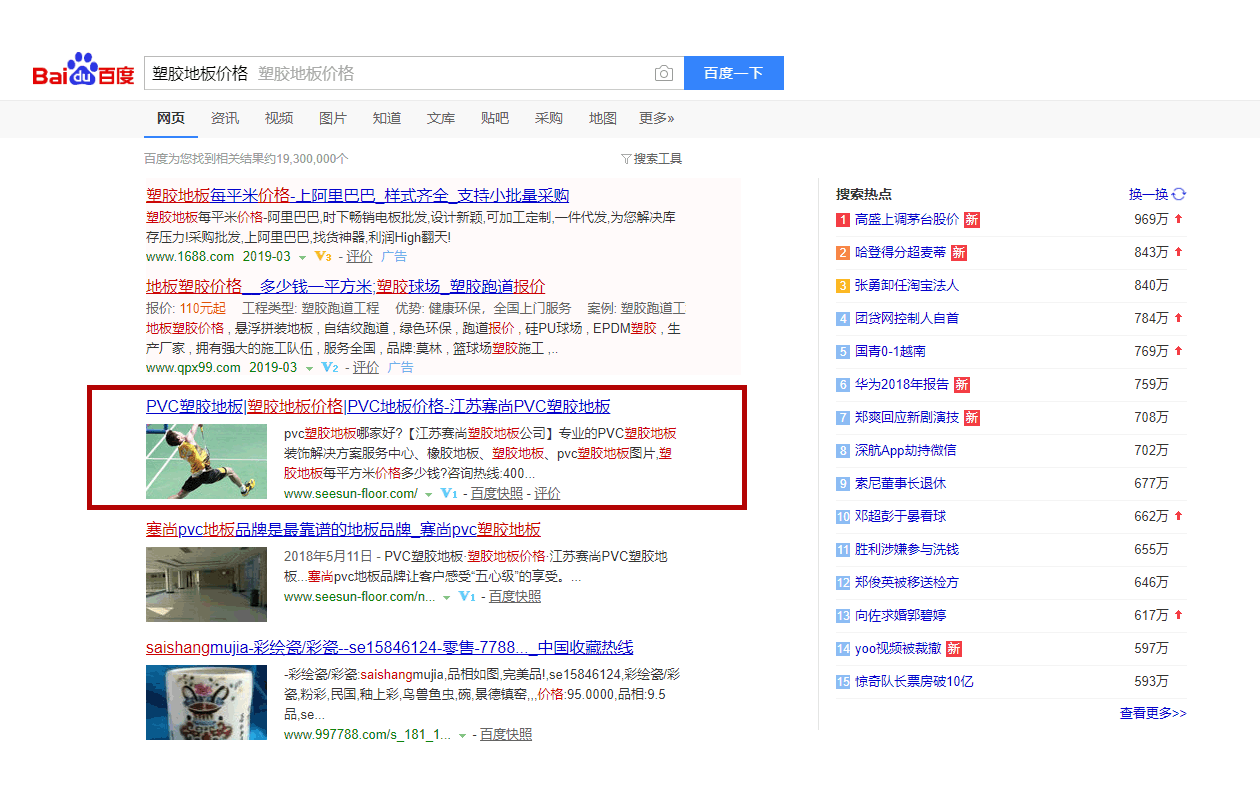Open hot search 华为2018年报告
Image resolution: width=1260 pixels, height=809 pixels.
coord(902,384)
